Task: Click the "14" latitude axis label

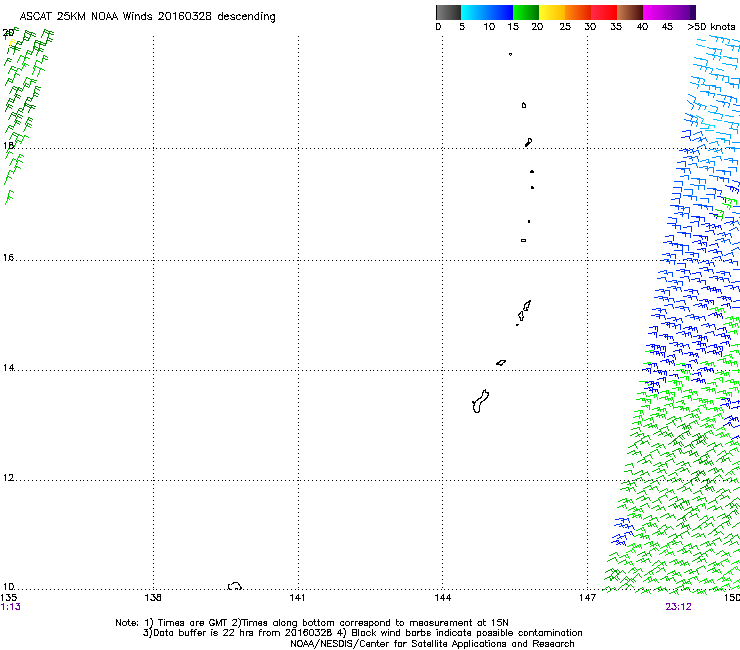Action: 8,368
